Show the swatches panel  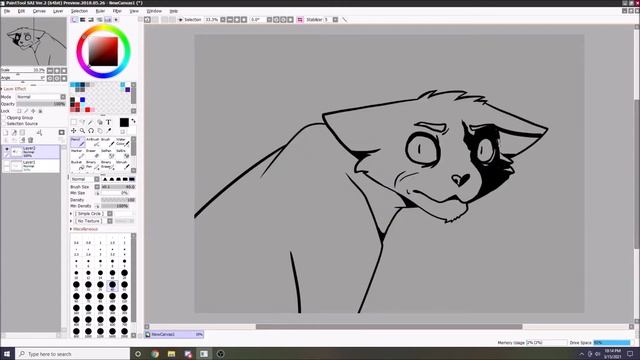108,20
